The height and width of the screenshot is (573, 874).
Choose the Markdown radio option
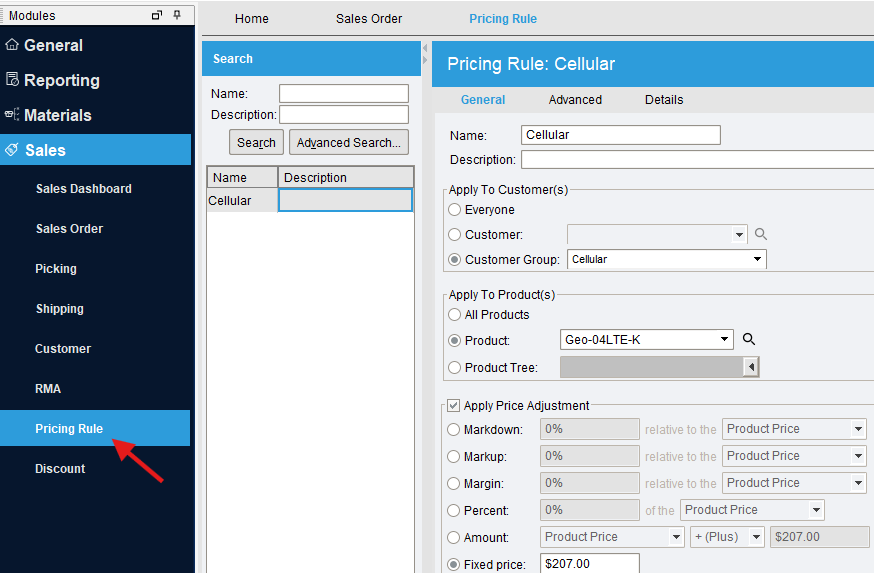(x=454, y=430)
